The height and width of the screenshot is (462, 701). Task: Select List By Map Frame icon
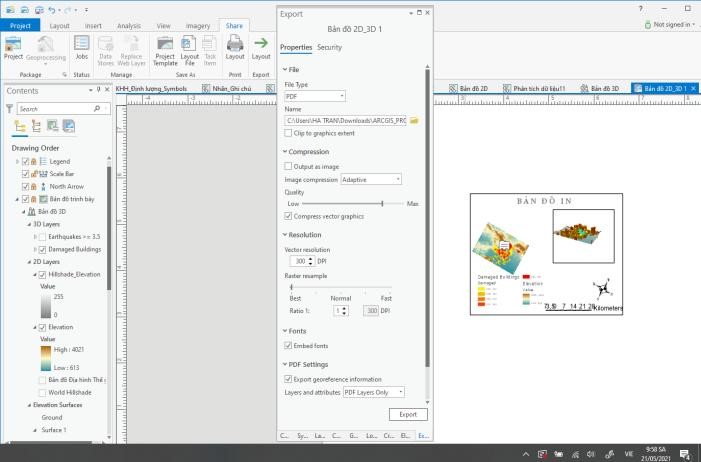(52, 126)
